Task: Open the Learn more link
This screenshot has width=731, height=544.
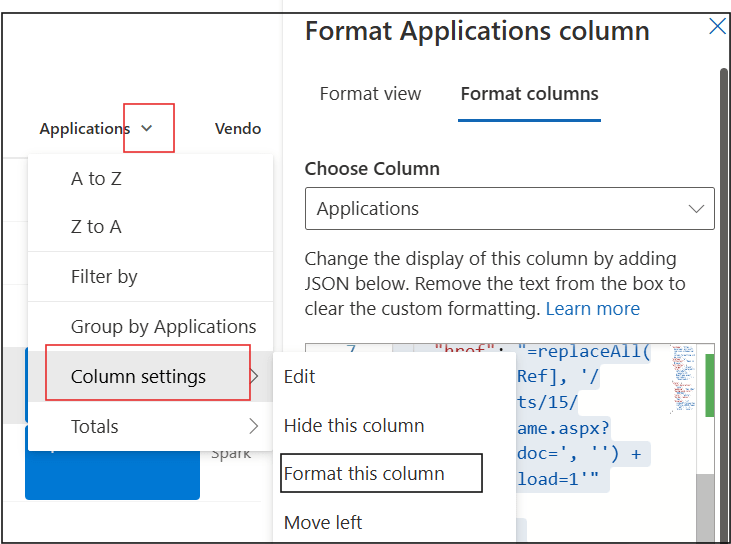Action: 592,308
